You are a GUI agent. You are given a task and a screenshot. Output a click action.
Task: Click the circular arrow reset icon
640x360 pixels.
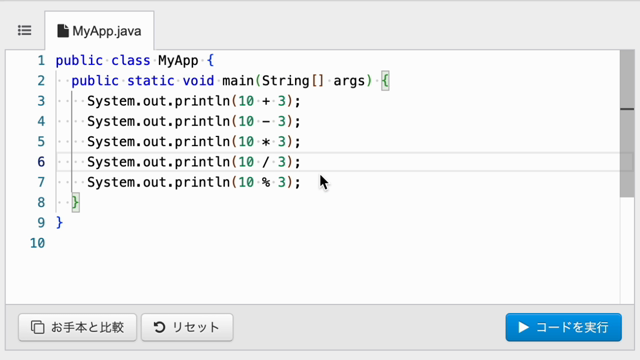(159, 327)
